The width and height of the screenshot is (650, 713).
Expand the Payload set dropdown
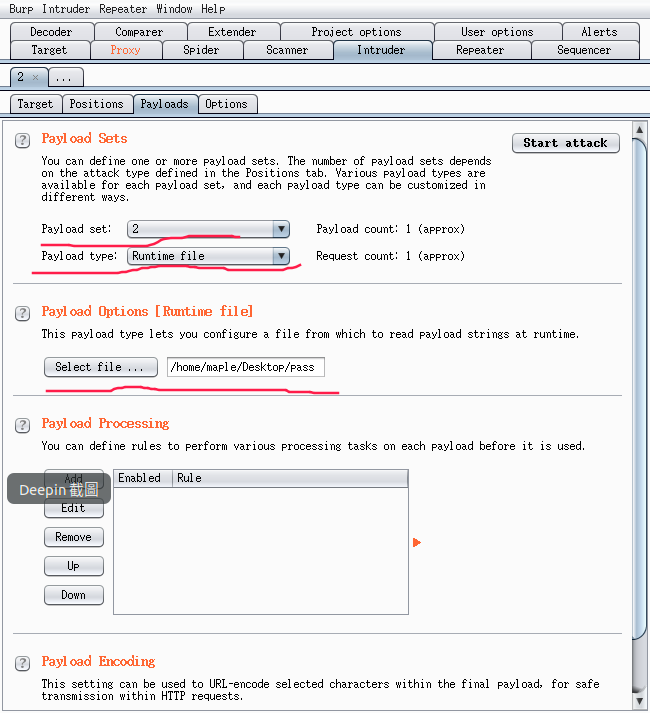click(x=281, y=229)
